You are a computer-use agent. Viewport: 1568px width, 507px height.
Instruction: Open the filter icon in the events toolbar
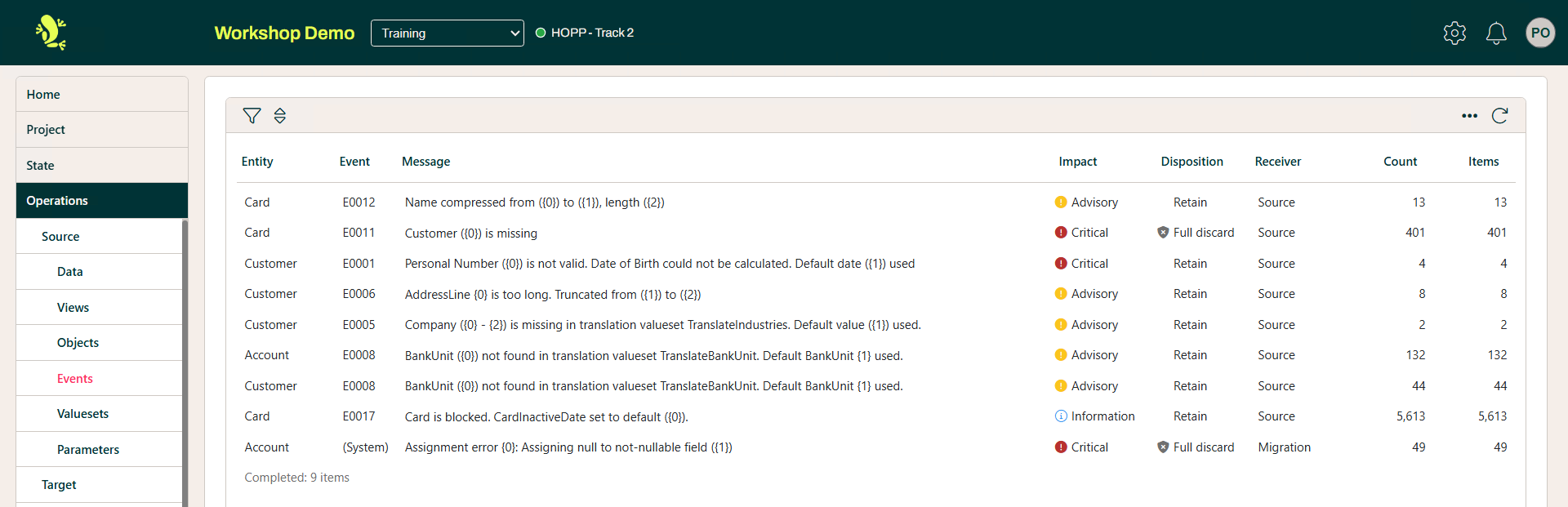click(252, 116)
